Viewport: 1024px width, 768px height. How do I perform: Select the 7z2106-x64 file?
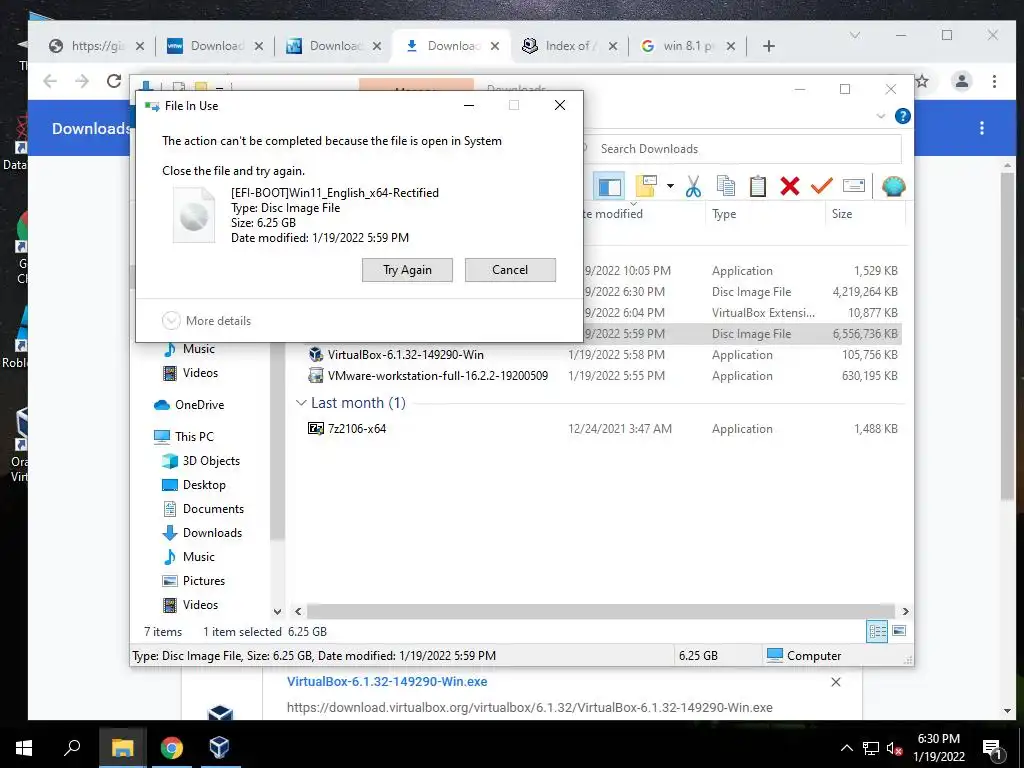coord(604,428)
